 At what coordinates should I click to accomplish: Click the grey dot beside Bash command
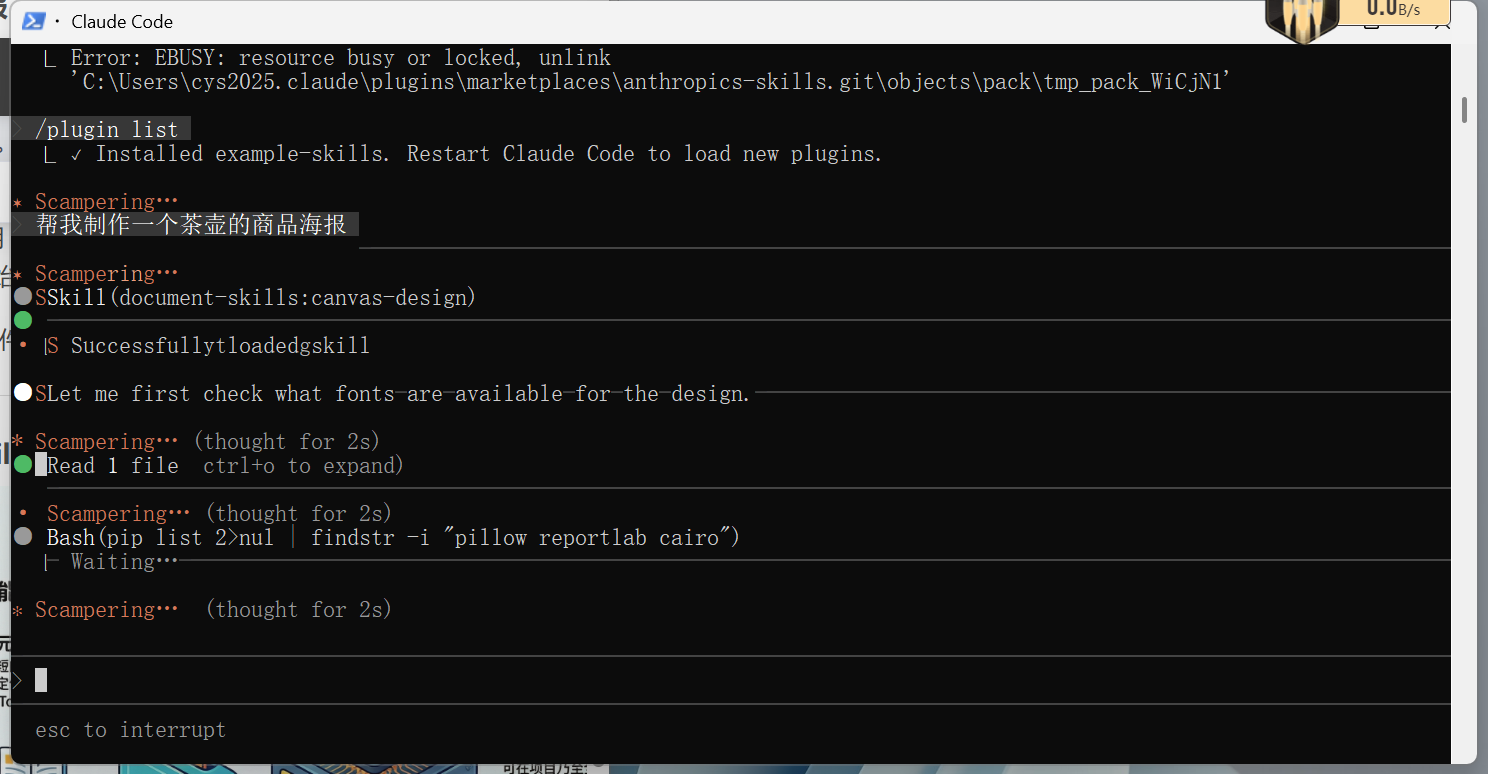tap(23, 536)
